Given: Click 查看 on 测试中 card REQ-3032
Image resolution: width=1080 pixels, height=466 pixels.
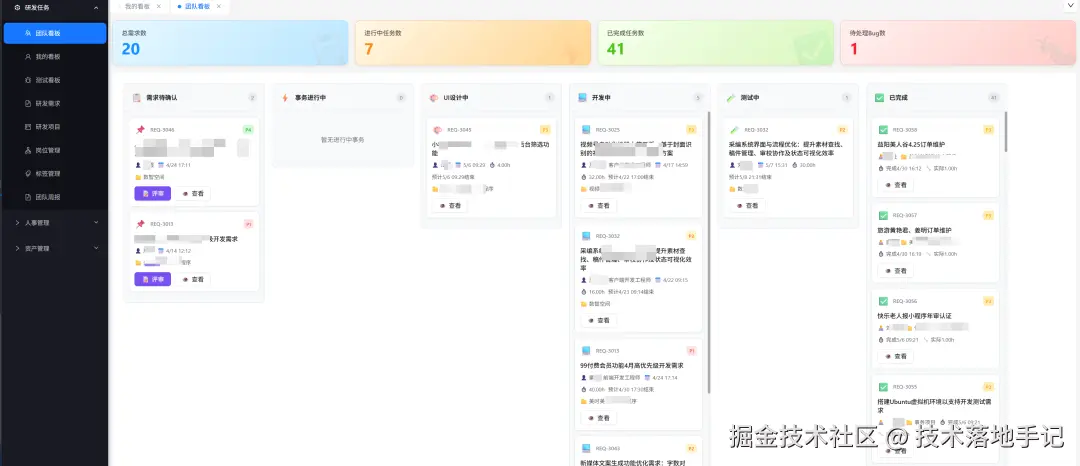Looking at the screenshot, I should 747,205.
